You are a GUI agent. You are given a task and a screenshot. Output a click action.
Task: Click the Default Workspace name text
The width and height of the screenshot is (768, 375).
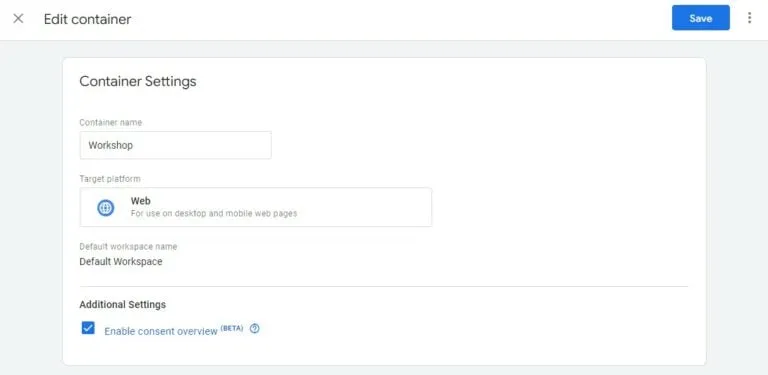[120, 261]
